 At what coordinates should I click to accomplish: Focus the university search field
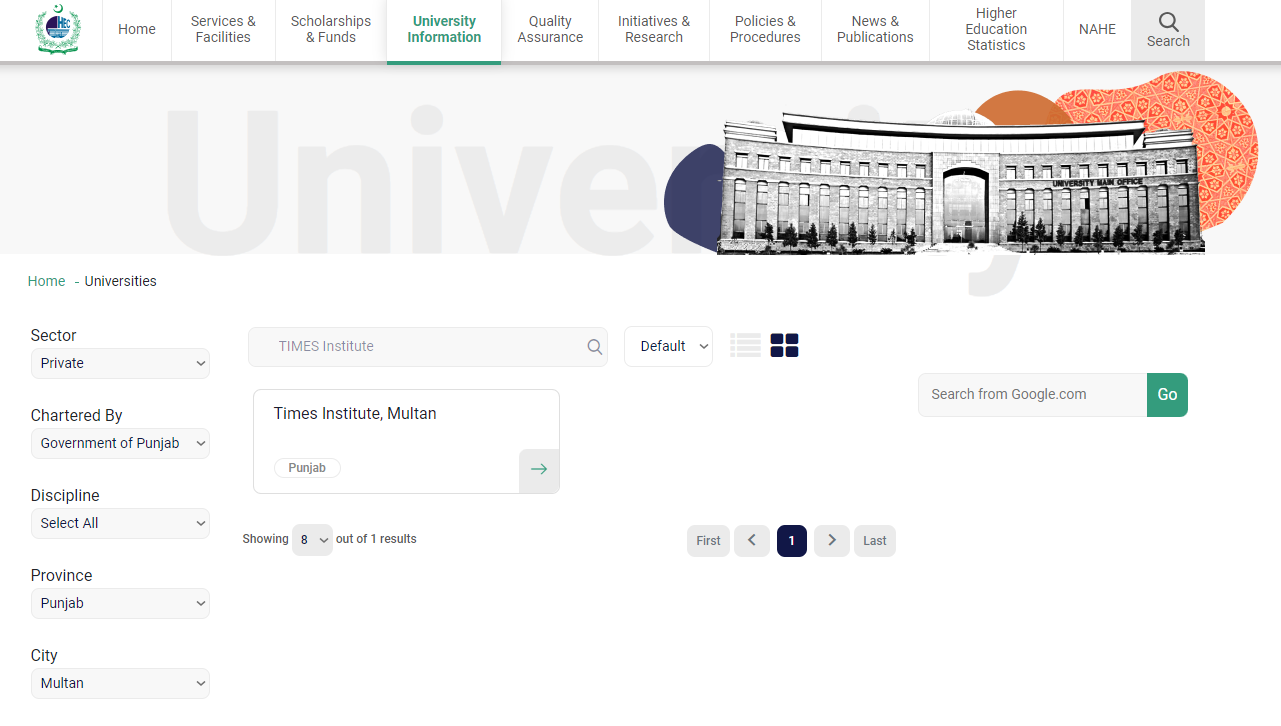[x=428, y=347]
